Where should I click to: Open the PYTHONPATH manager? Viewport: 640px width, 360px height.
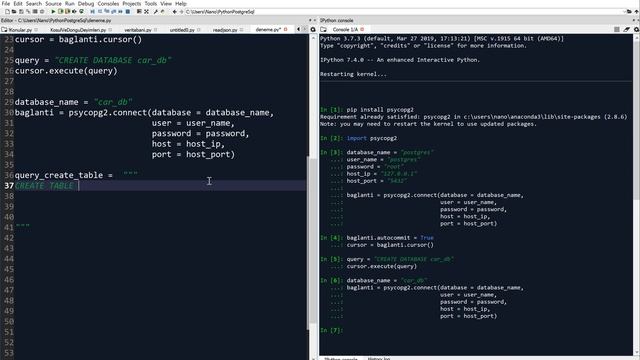(x=162, y=12)
